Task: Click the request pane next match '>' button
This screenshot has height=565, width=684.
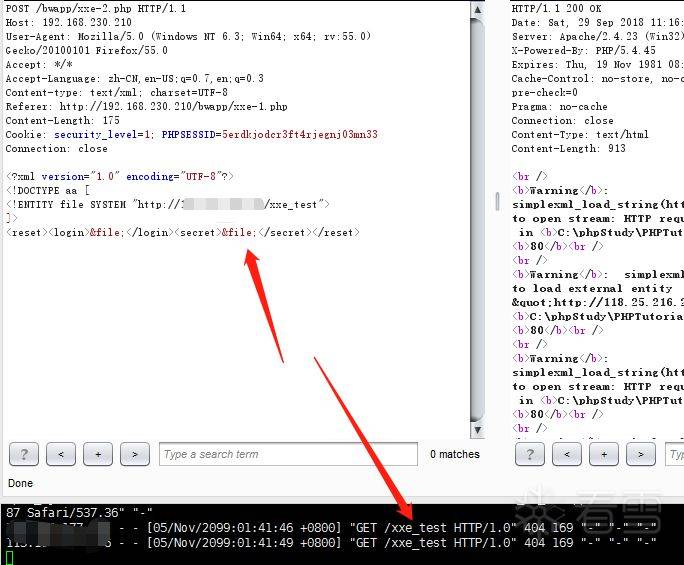Action: pos(135,454)
